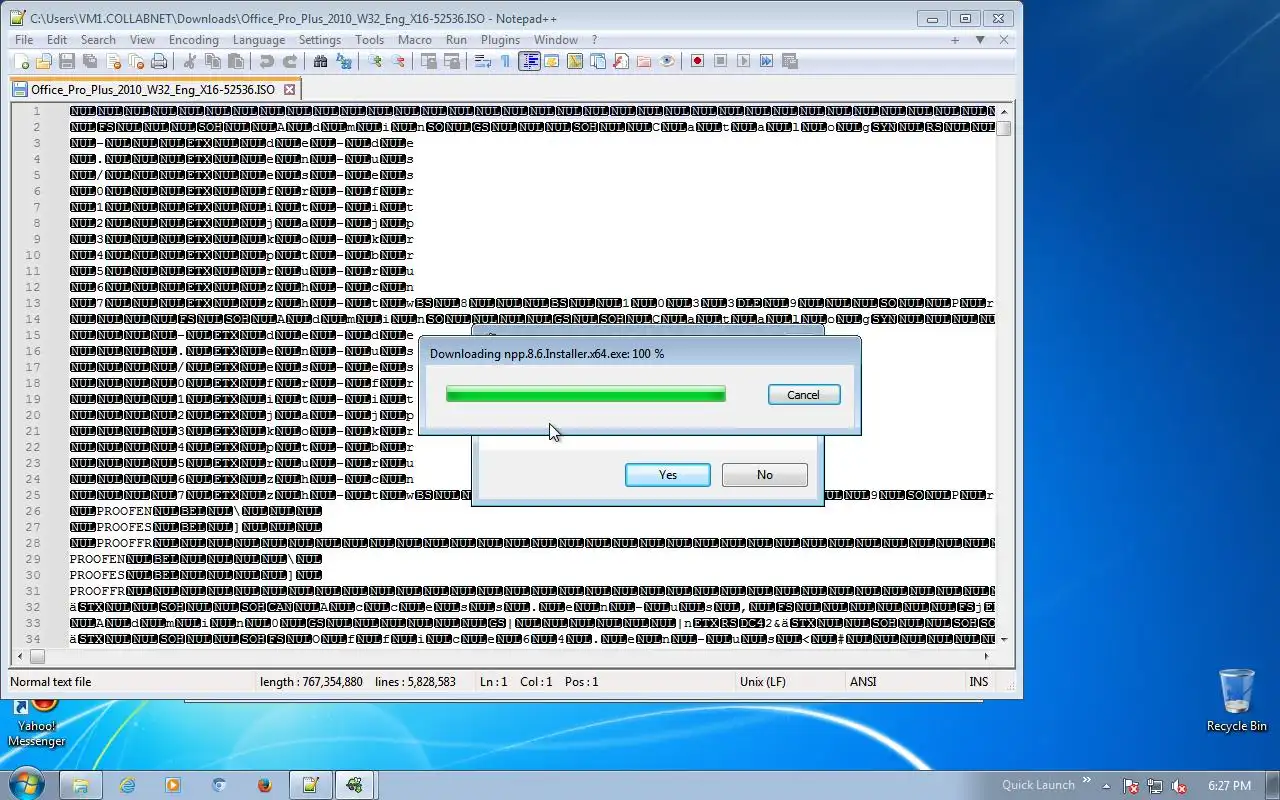Open the Search menu

98,40
